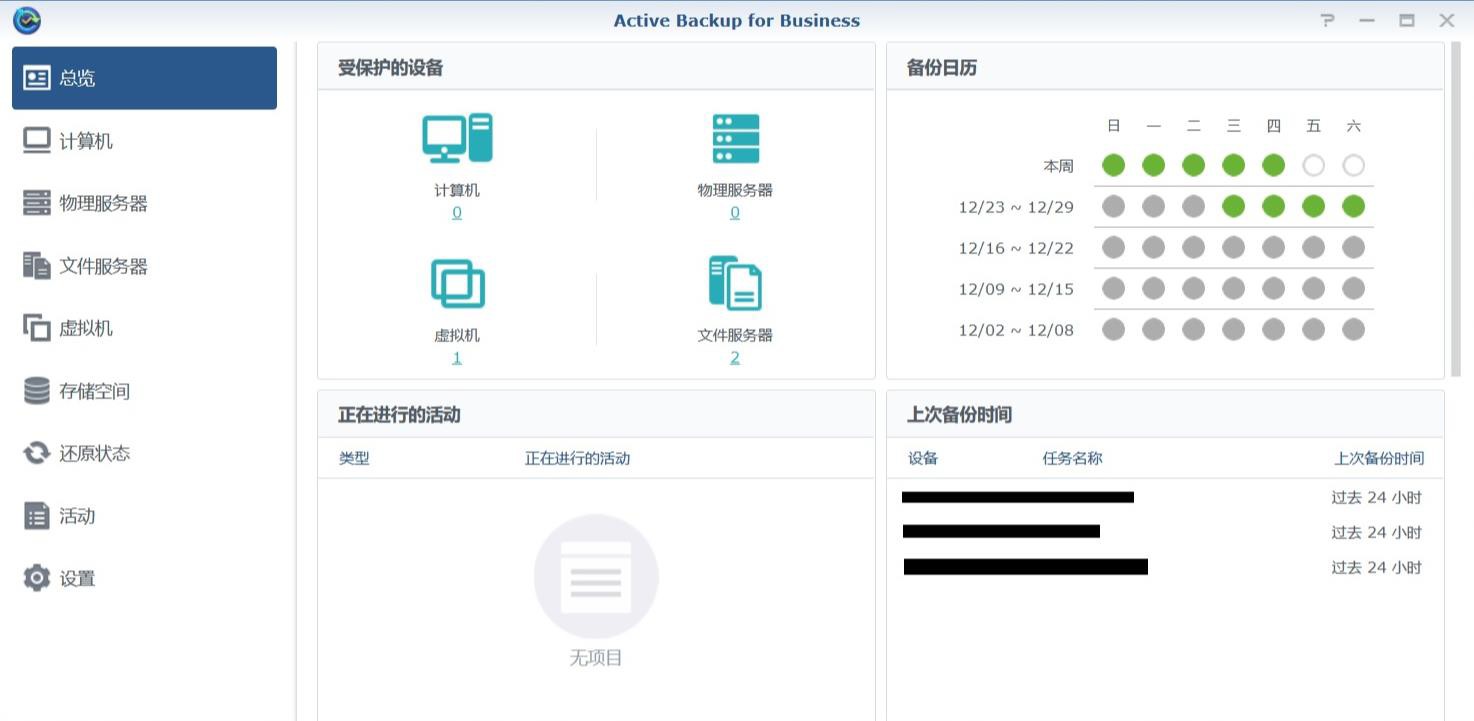Open 虚拟机 sidebar section

tap(144, 328)
